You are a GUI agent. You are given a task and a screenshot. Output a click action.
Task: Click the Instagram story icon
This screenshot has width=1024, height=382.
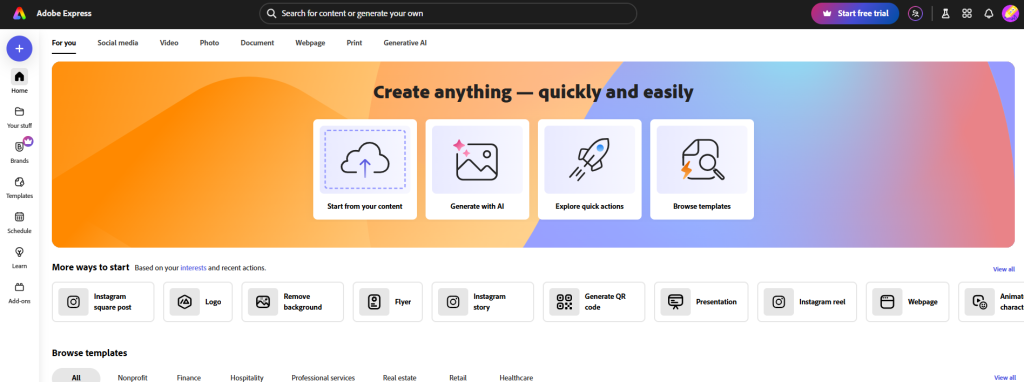(453, 302)
